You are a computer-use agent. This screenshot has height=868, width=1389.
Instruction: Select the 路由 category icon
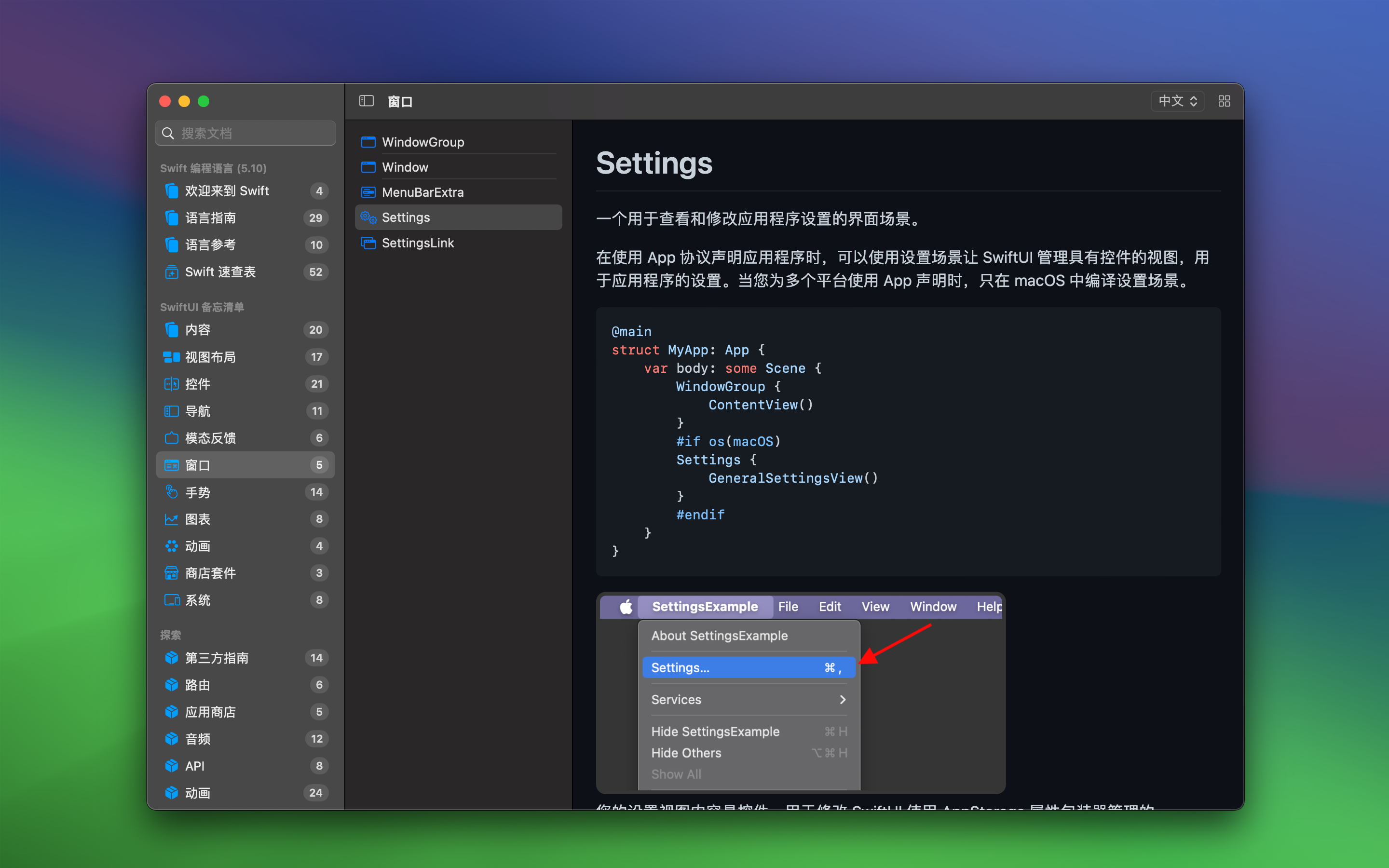point(171,684)
